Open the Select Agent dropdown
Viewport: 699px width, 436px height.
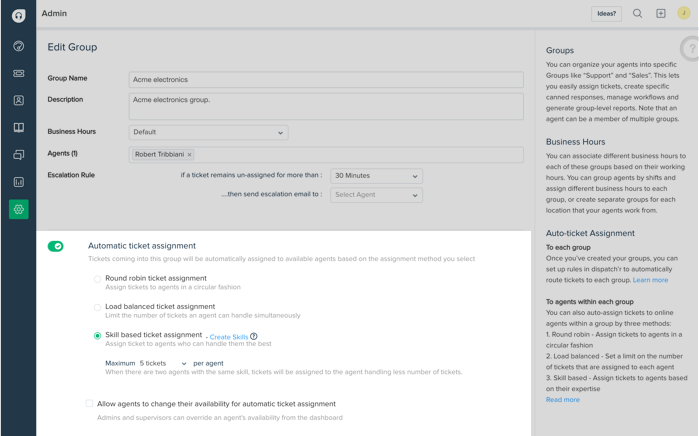[376, 195]
